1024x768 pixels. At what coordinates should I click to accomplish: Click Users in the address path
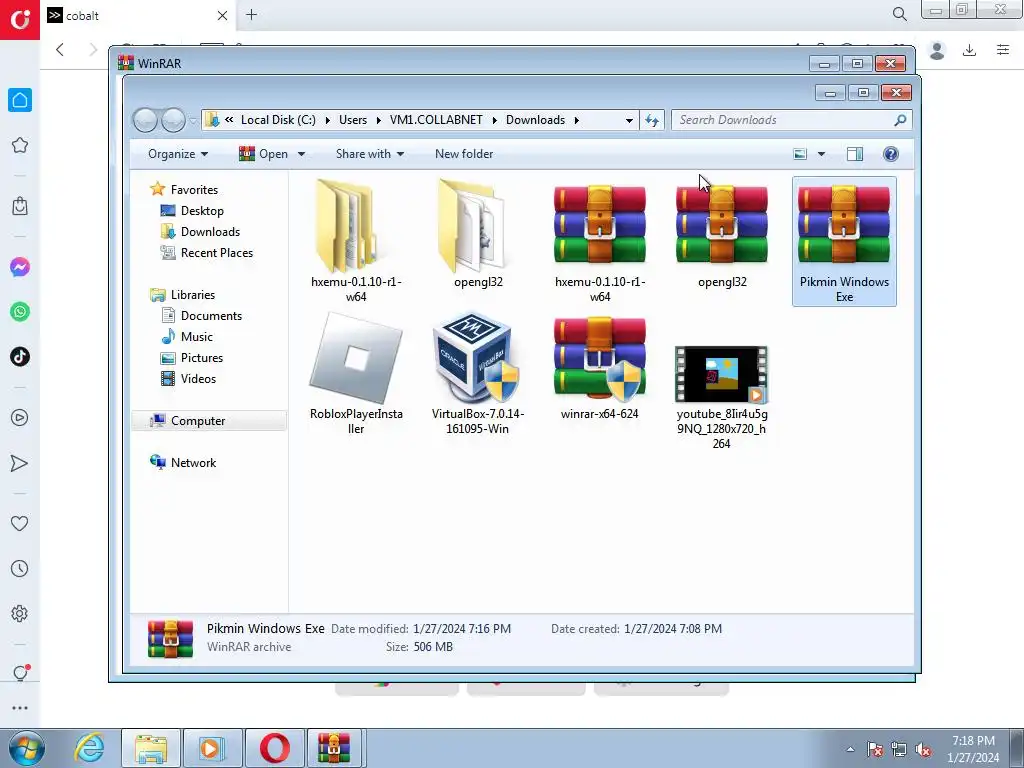353,120
